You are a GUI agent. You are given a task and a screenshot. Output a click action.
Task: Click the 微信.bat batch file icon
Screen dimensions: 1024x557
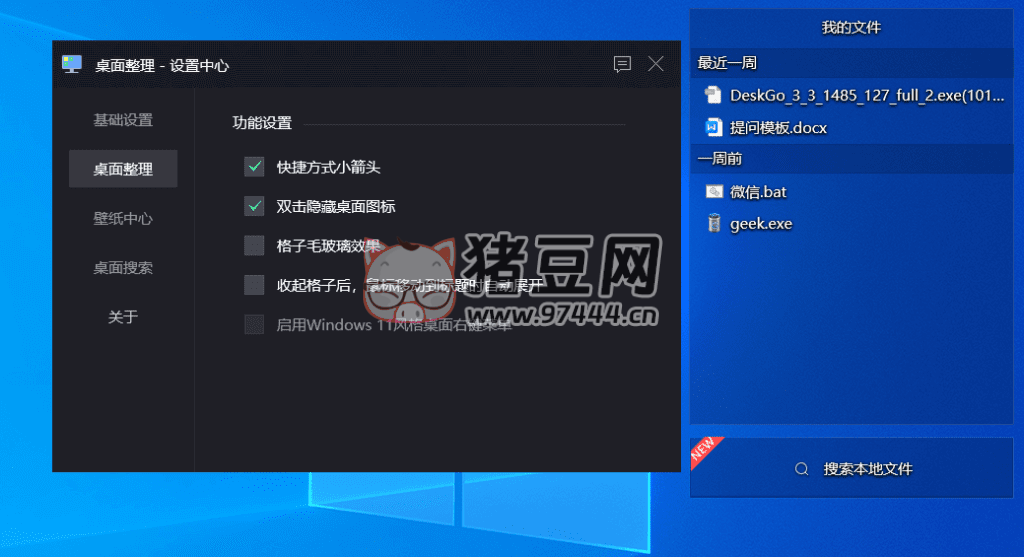click(x=713, y=191)
